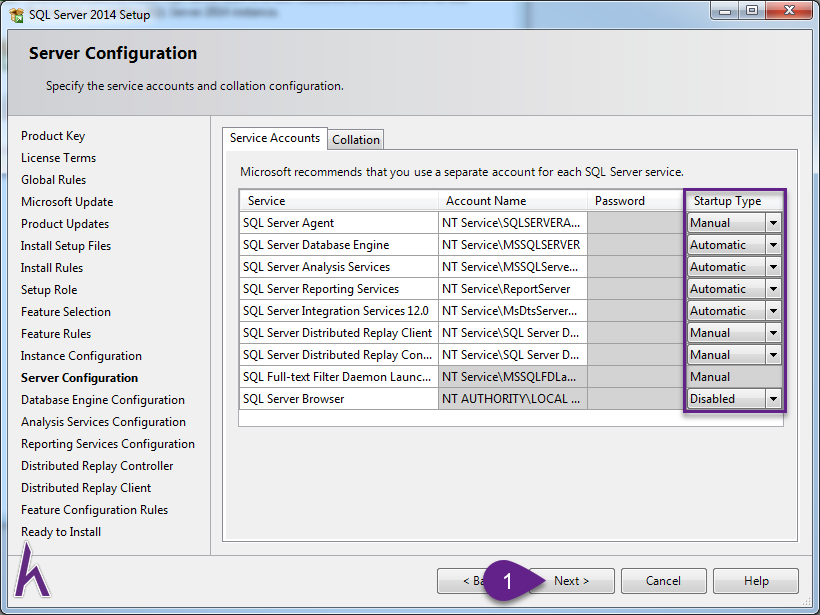
Task: Click Distributed Replay Controller step in sidebar
Action: coord(97,465)
